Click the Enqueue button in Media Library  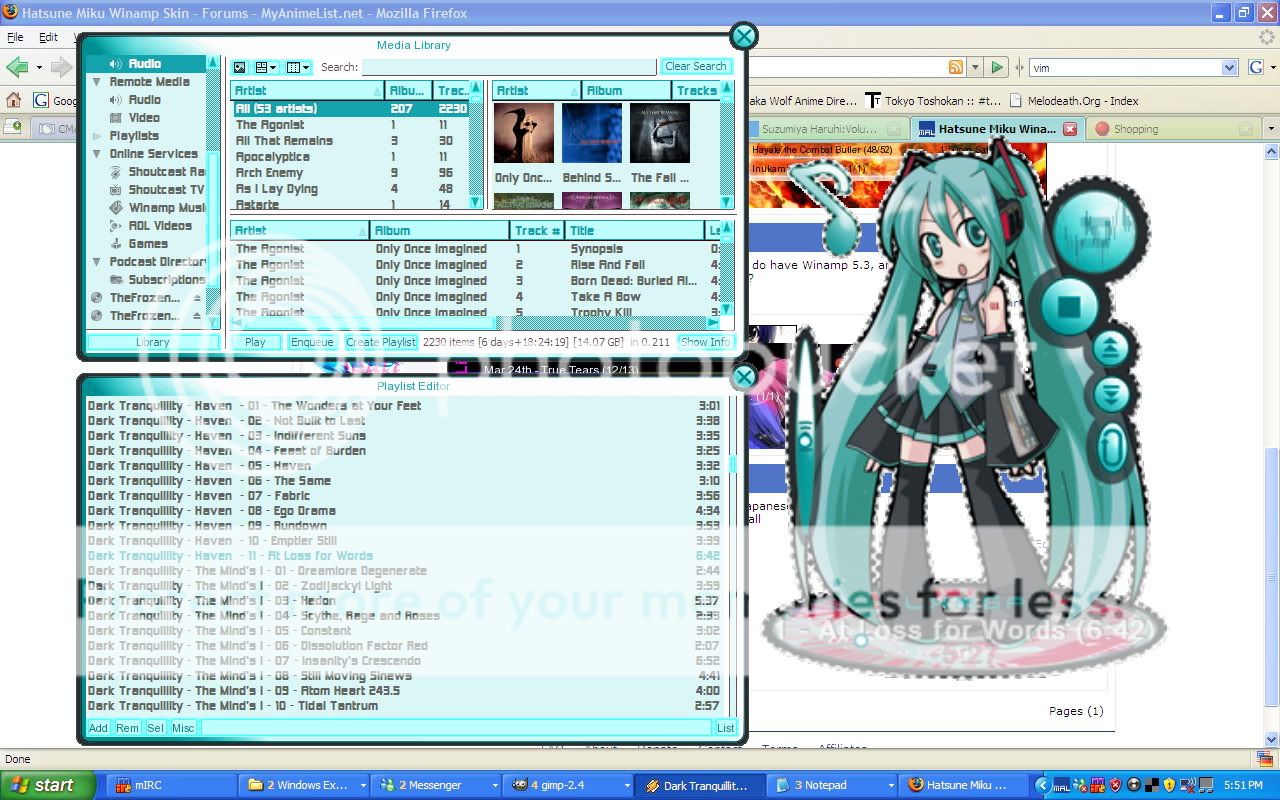pyautogui.click(x=312, y=342)
